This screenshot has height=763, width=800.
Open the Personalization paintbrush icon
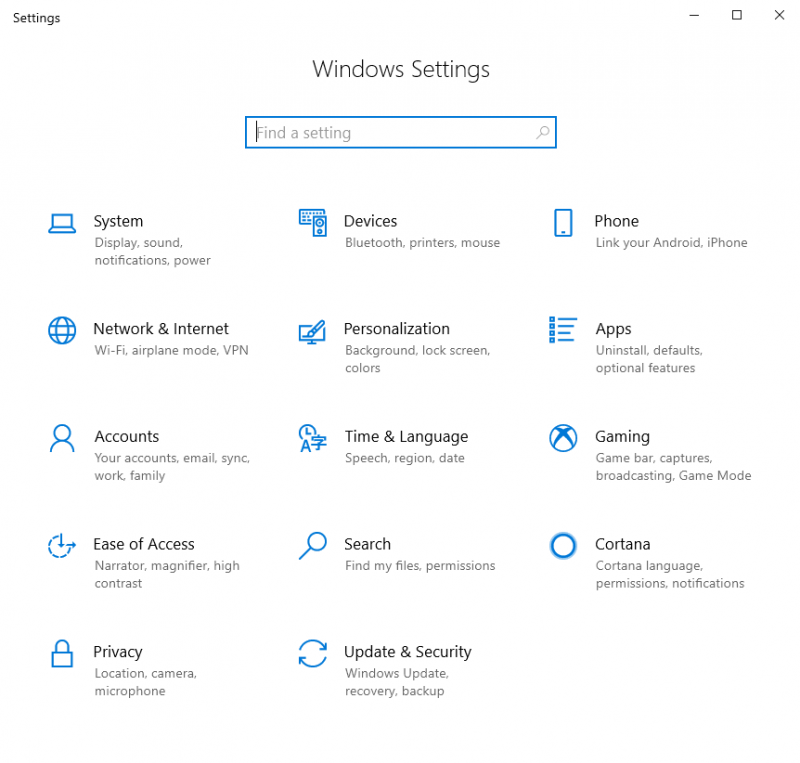pos(312,331)
